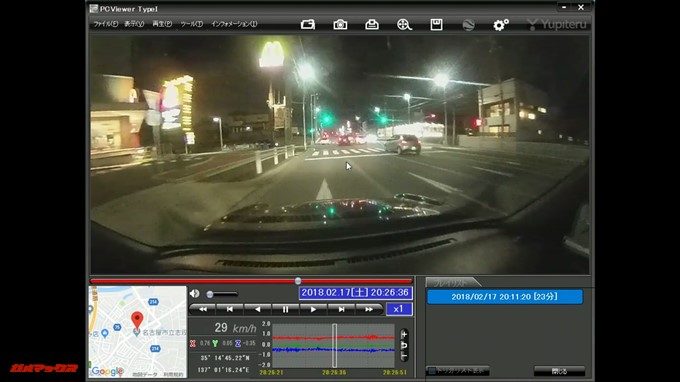680x382 pixels.
Task: Open the Google Earth globe icon
Action: (x=468, y=25)
